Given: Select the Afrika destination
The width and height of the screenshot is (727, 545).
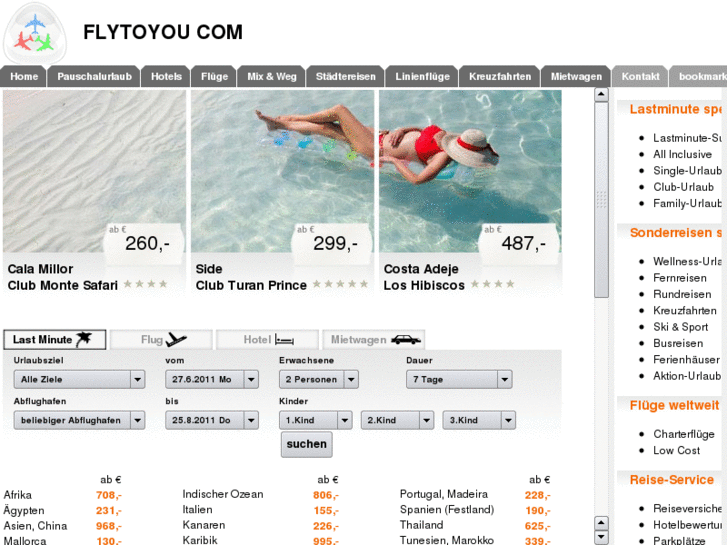Looking at the screenshot, I should [x=18, y=495].
